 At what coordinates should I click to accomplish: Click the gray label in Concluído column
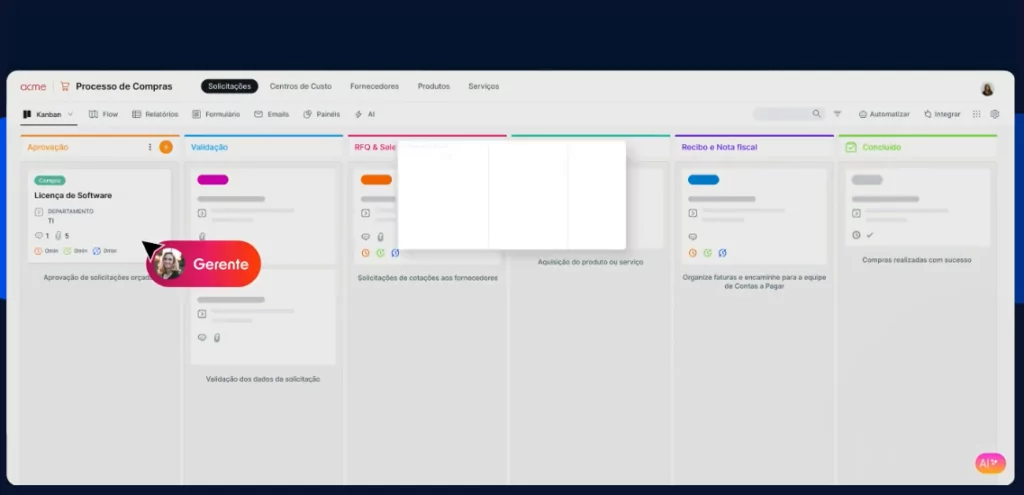(x=867, y=180)
